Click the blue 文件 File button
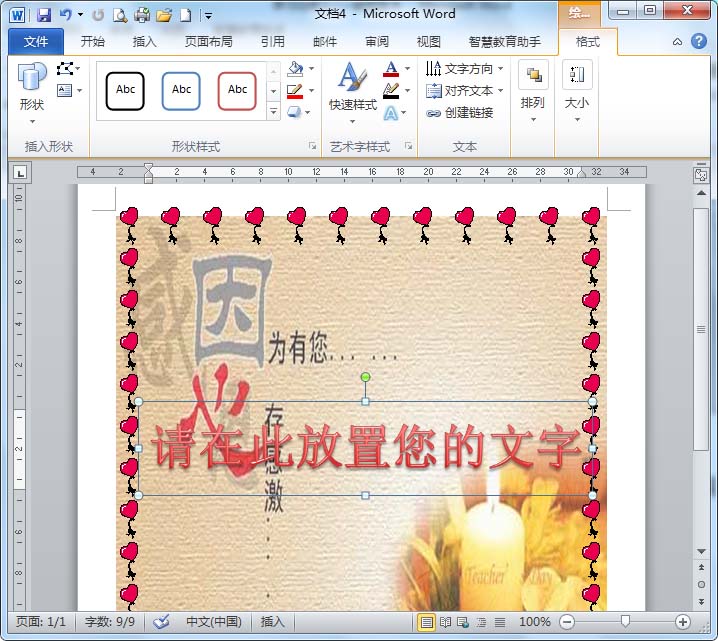718x641 pixels. [x=36, y=42]
